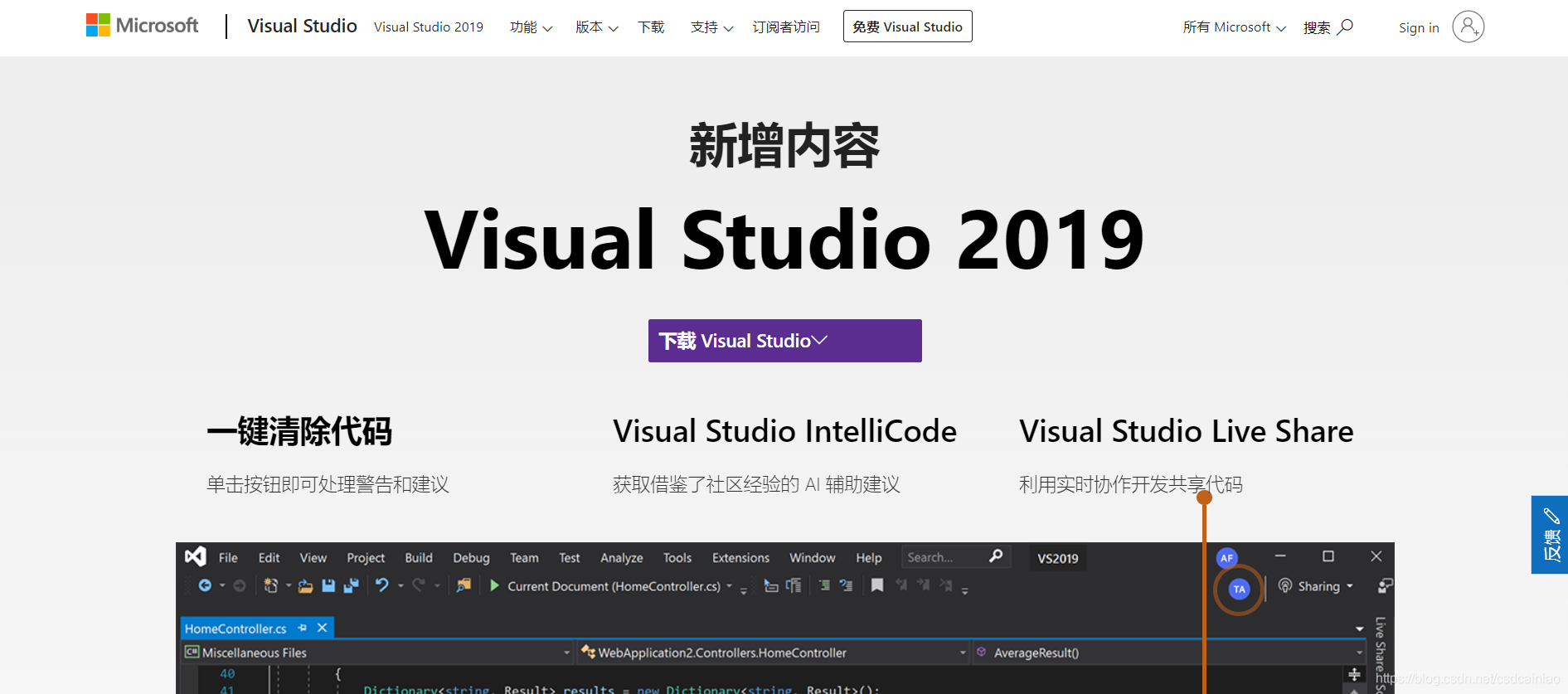Click the Navigate Backward arrow in IDE toolbar
This screenshot has width=1568, height=694.
click(x=205, y=585)
